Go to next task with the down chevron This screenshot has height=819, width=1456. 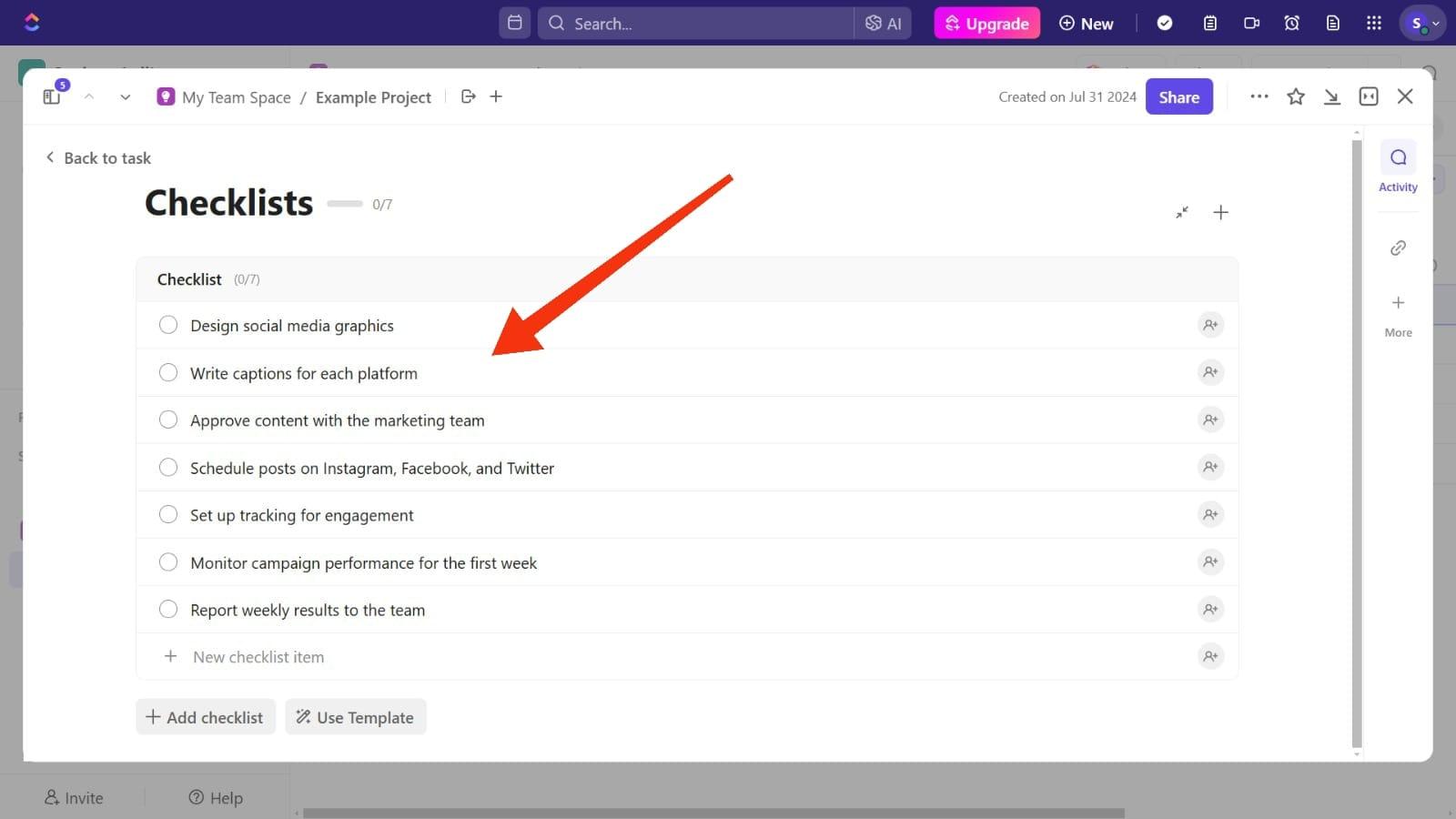[x=125, y=96]
